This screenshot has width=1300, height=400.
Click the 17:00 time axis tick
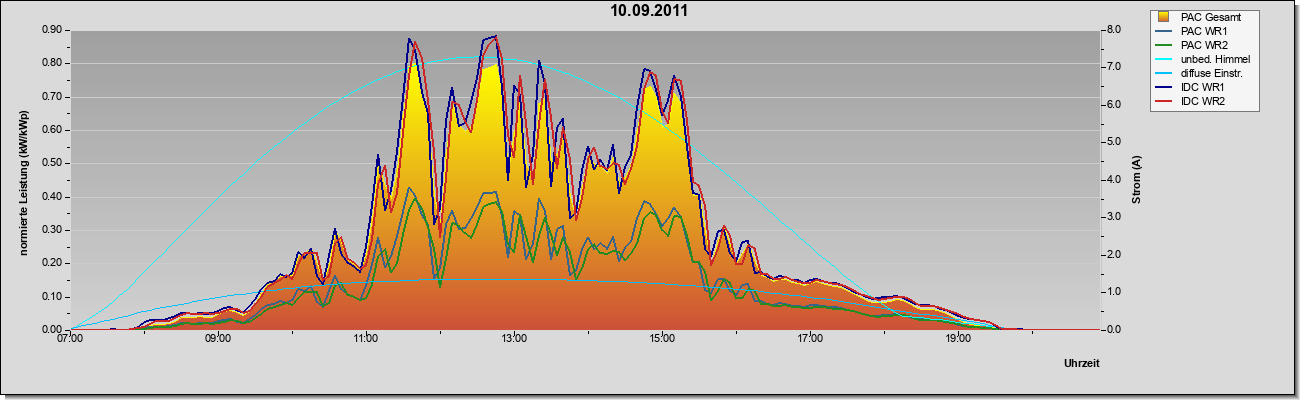810,338
